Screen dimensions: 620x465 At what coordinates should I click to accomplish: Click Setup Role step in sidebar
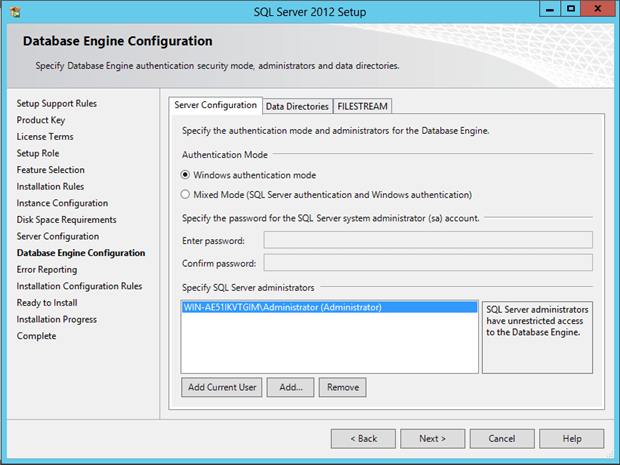click(x=38, y=153)
